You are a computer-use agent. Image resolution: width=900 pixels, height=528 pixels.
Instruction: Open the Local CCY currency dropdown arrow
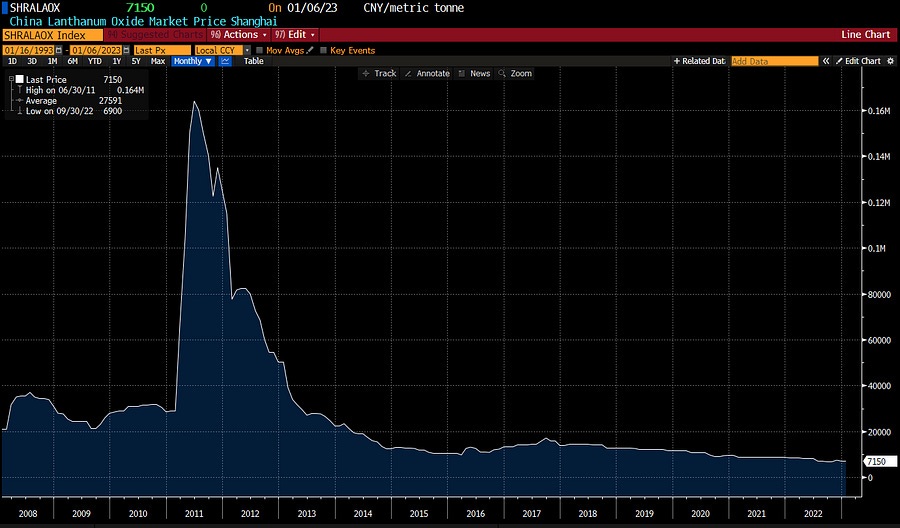(247, 51)
